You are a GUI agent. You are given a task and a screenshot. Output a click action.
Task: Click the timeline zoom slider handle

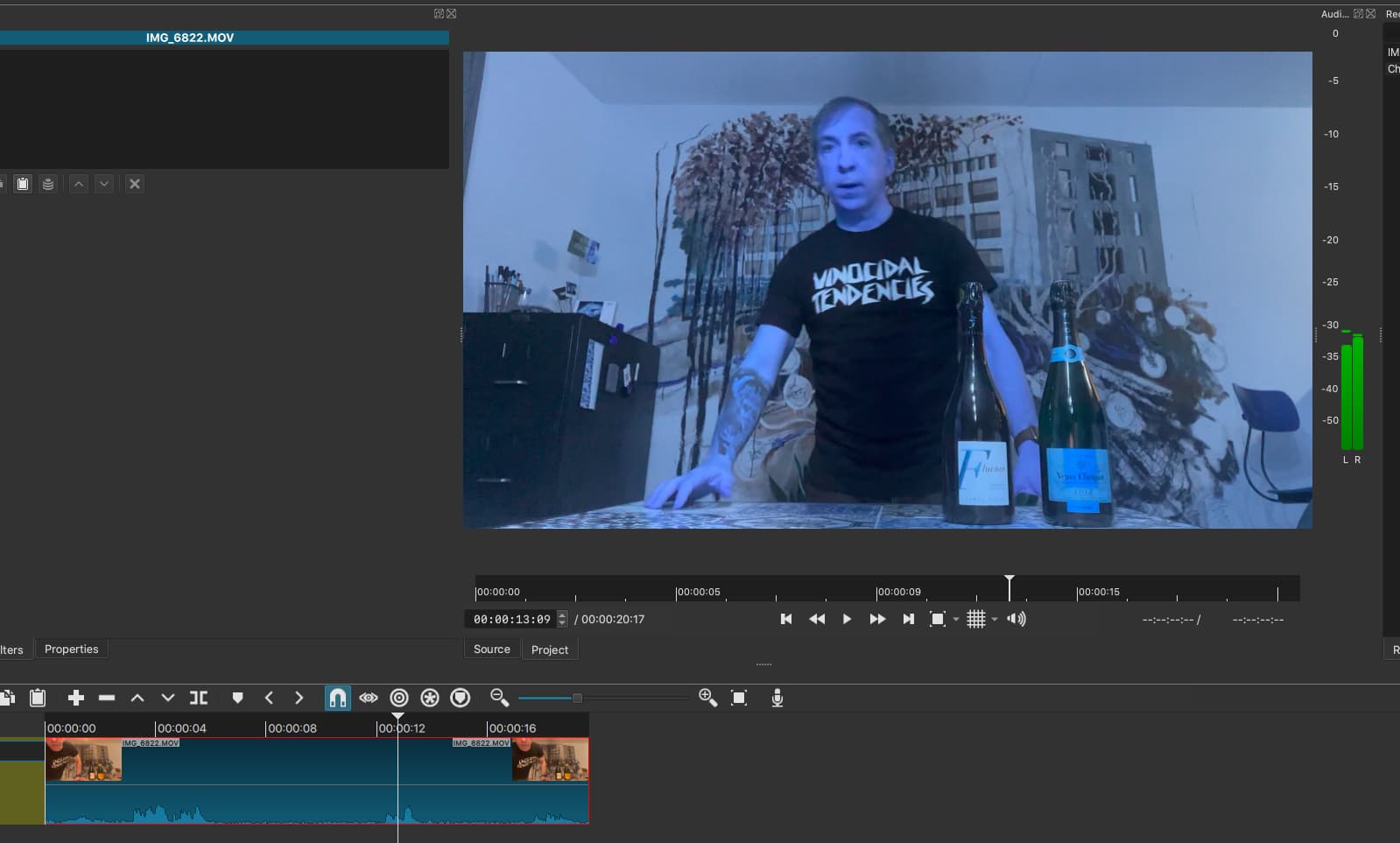coord(577,698)
